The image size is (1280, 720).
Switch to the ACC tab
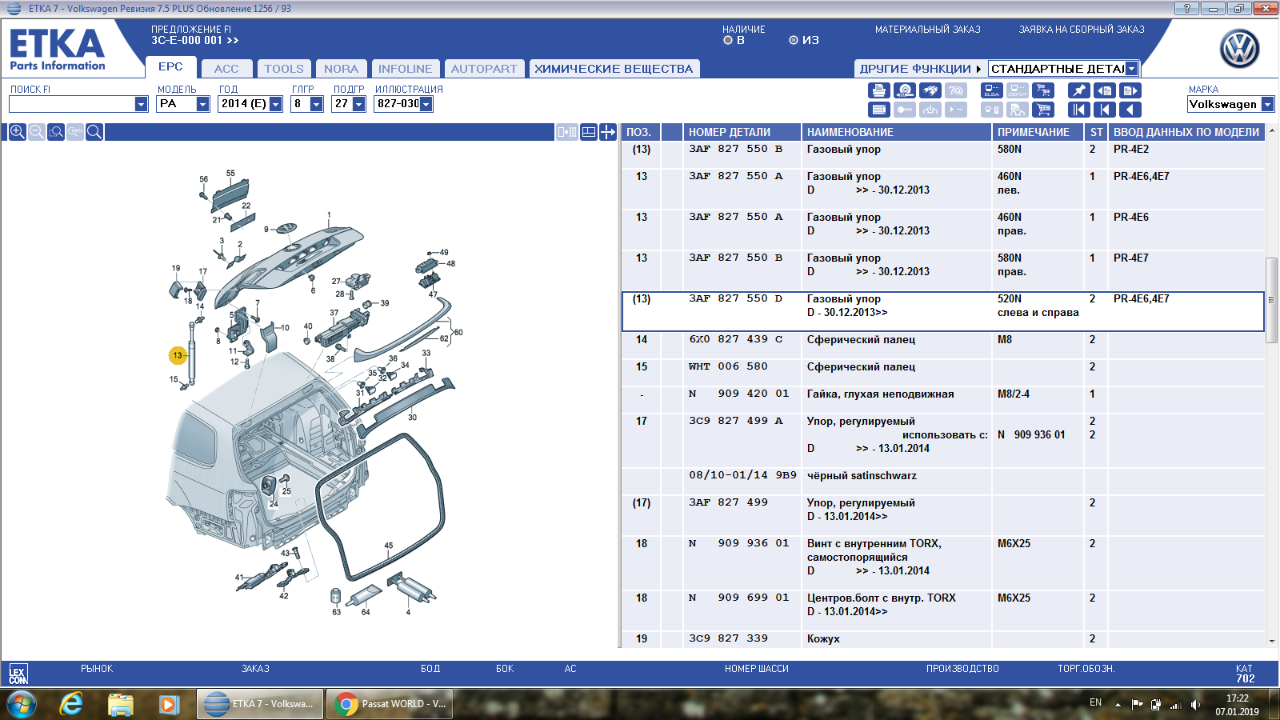click(226, 69)
